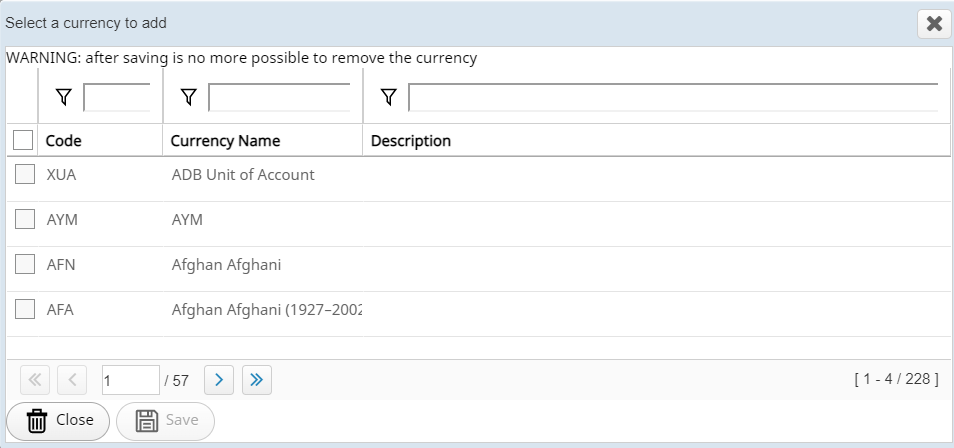Click the Save button
Image resolution: width=954 pixels, height=448 pixels.
click(166, 420)
